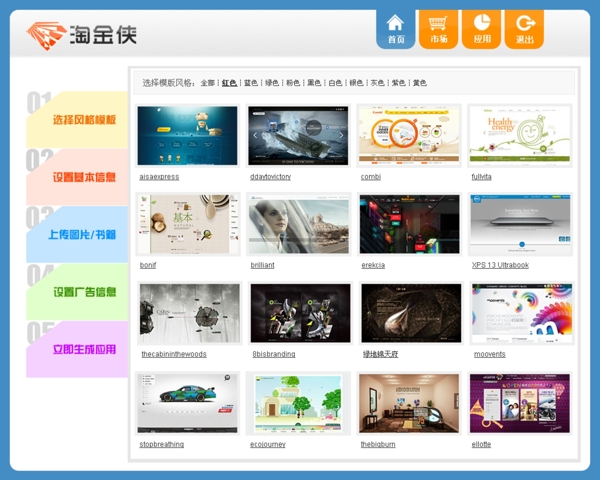Click the combi text link

tap(371, 177)
